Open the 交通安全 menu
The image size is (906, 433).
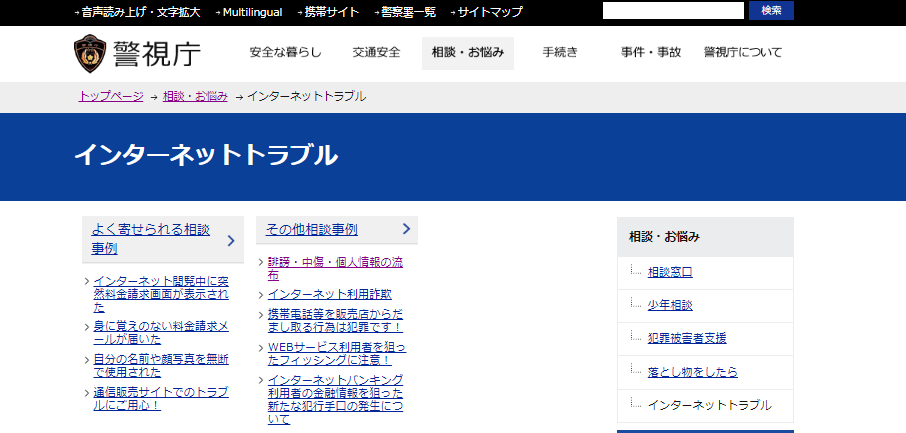(376, 53)
